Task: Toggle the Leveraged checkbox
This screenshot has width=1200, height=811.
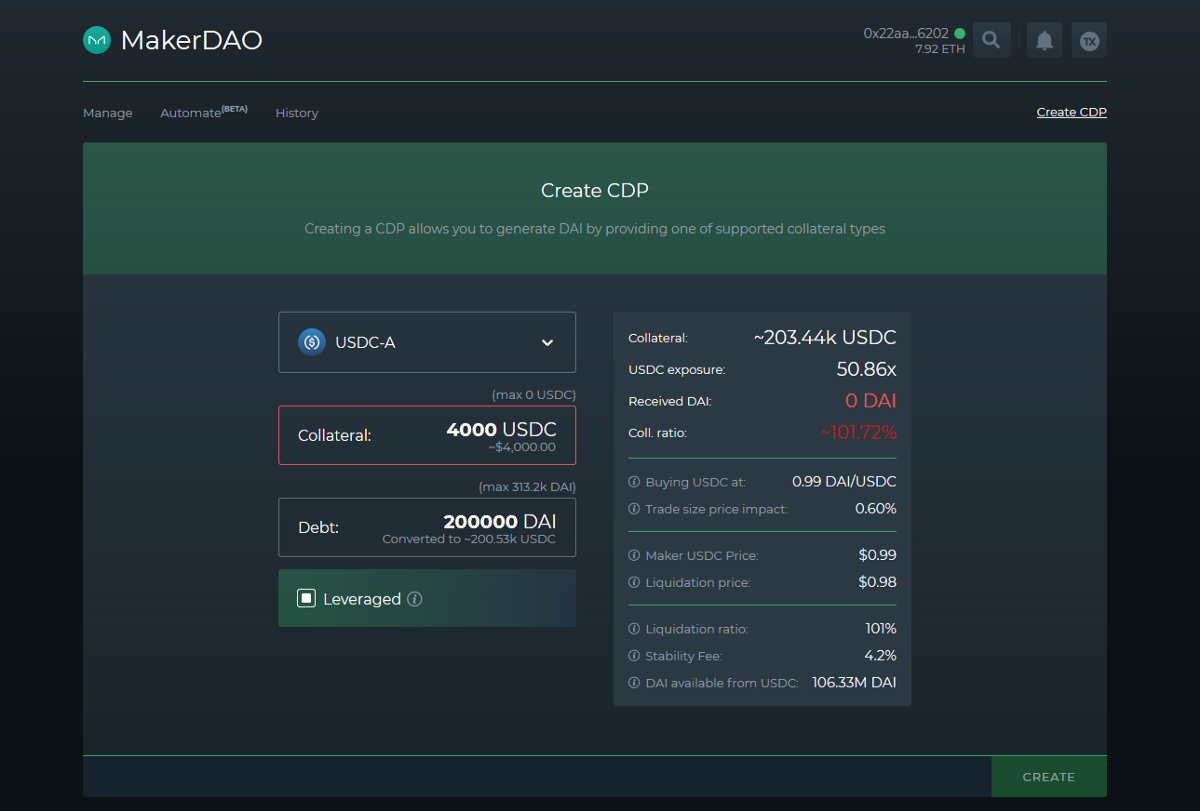Action: point(306,598)
